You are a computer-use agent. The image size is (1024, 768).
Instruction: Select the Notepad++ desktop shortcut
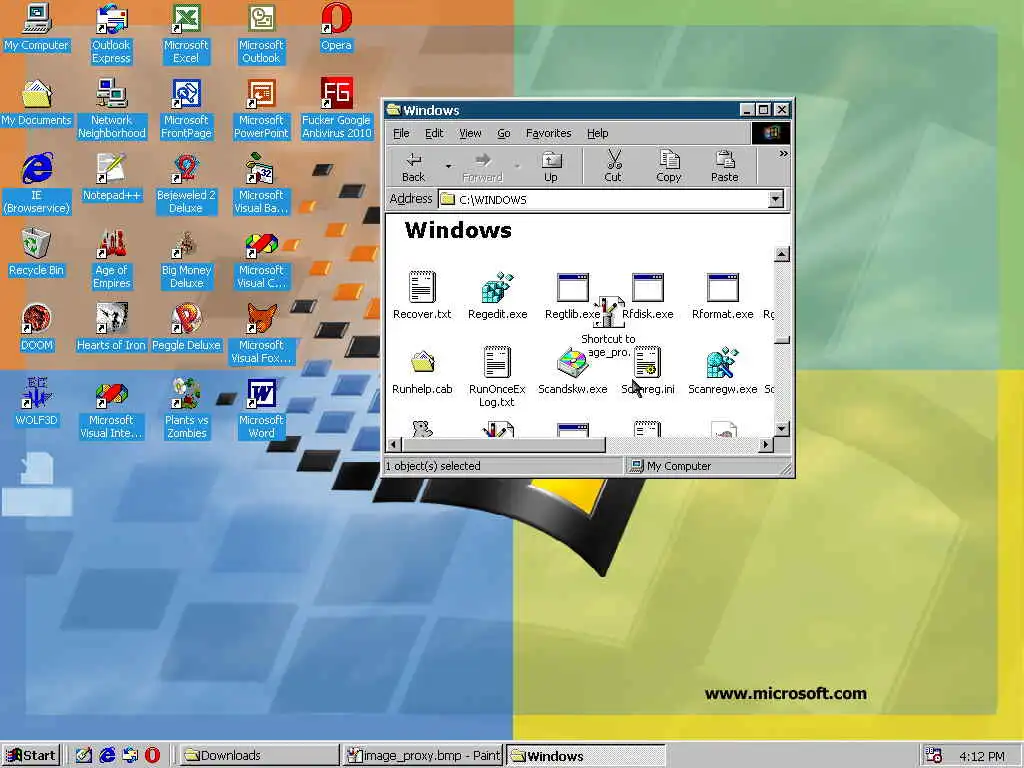click(x=112, y=178)
